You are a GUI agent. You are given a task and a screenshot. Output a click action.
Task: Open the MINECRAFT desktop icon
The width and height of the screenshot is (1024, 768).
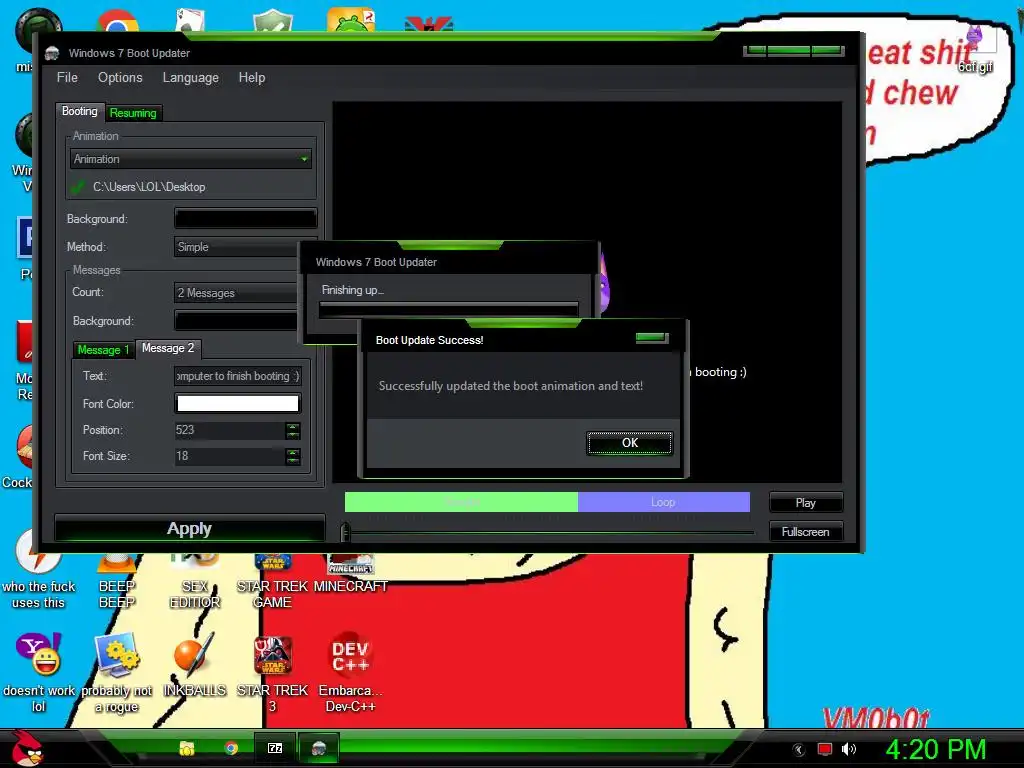pyautogui.click(x=351, y=573)
